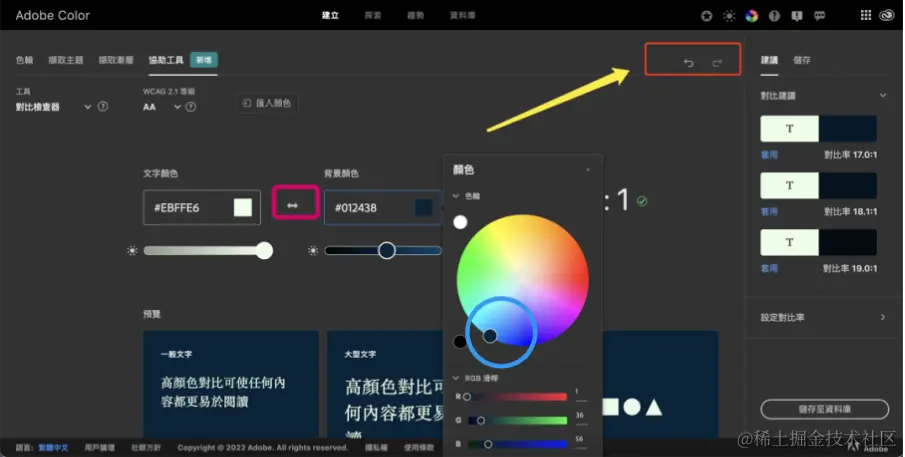
Task: Click the B blue slider
Action: (x=517, y=444)
